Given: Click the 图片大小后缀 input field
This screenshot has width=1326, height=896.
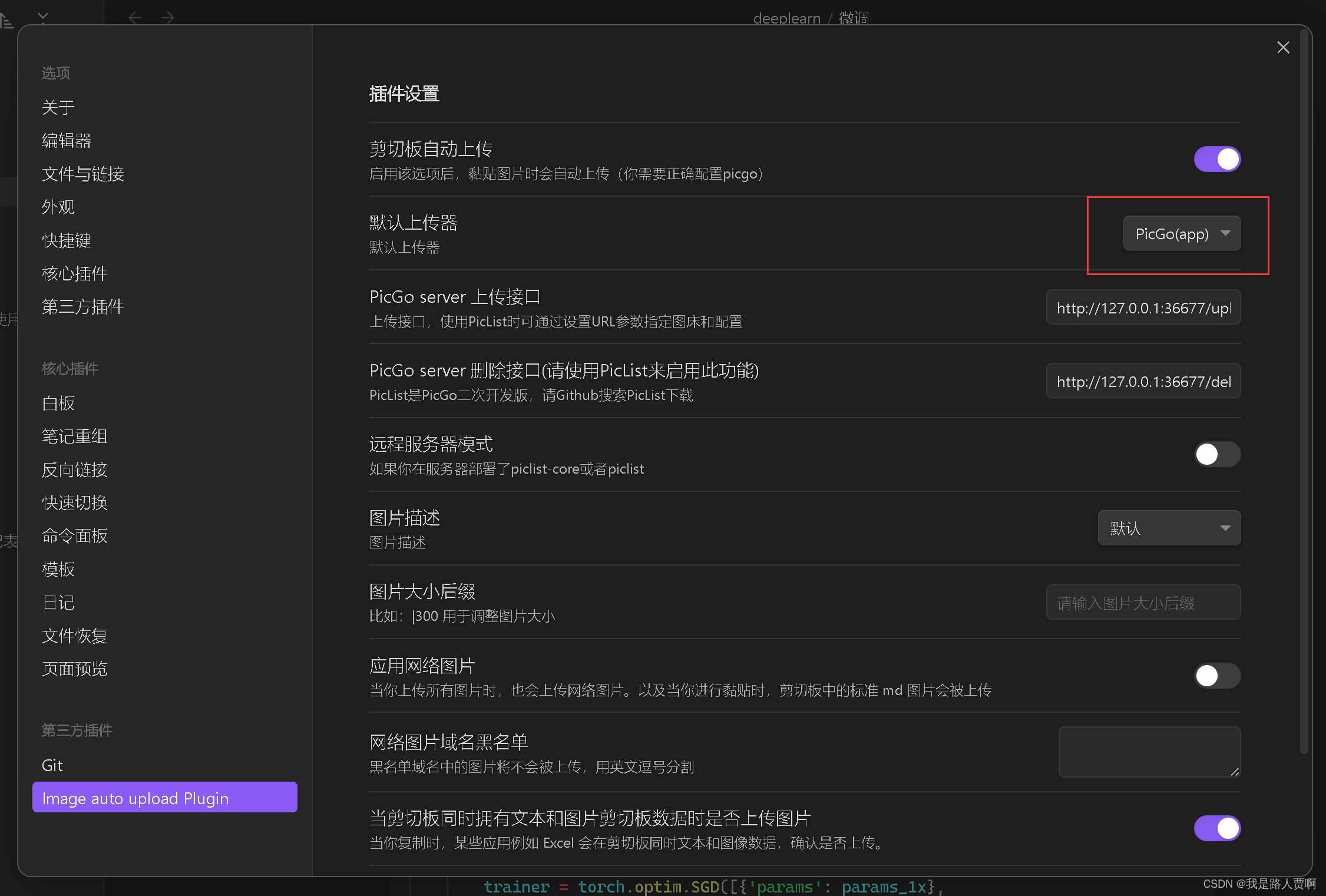Looking at the screenshot, I should coord(1143,602).
